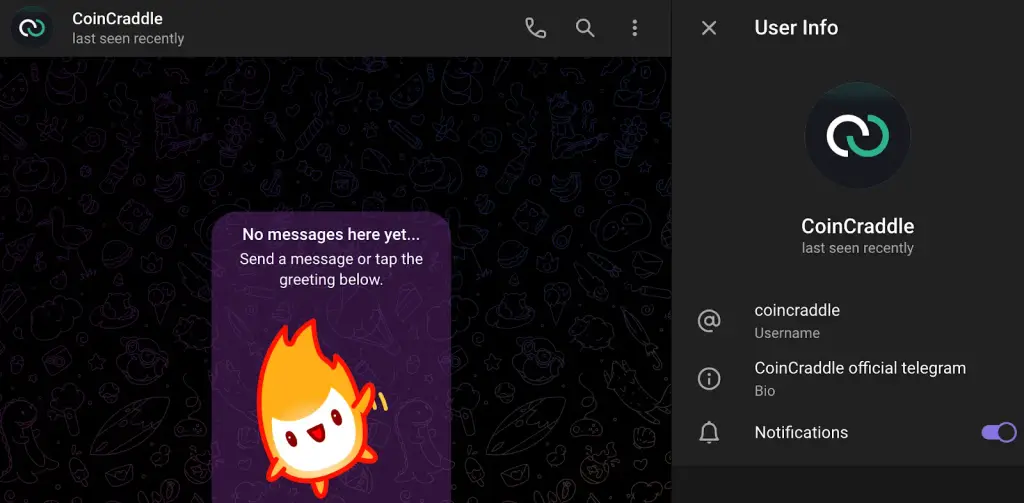Click the bell Notifications icon
1024x503 pixels.
[709, 432]
